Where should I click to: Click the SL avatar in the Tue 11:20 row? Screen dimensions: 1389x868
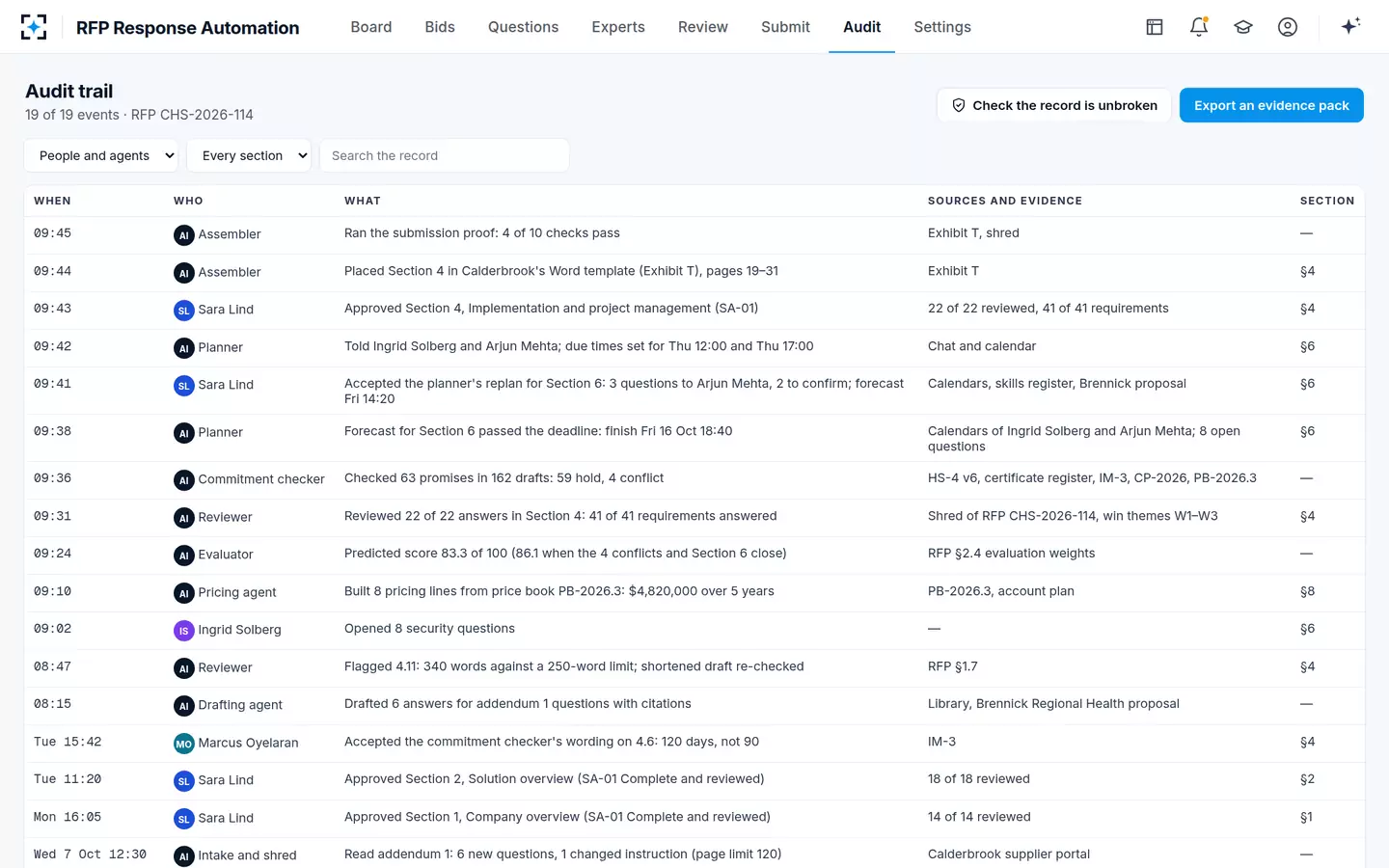coord(183,780)
